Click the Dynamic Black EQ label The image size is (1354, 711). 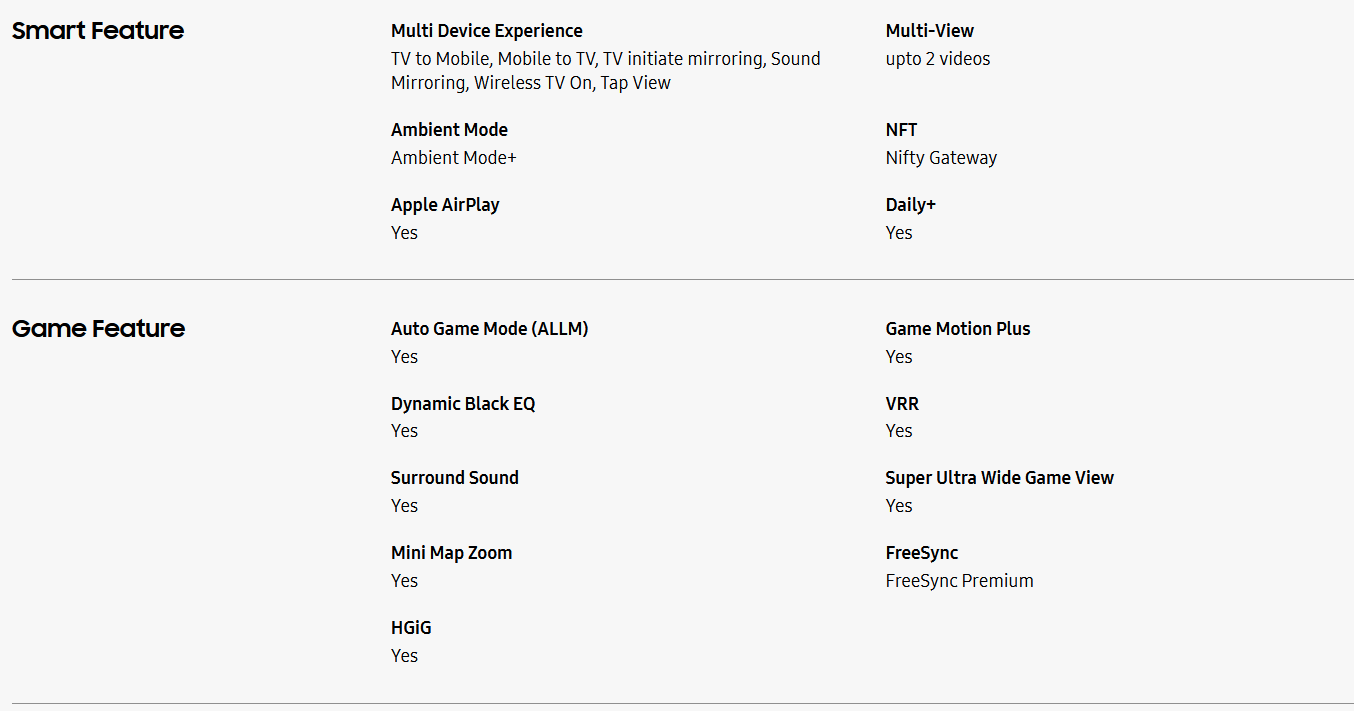pos(463,404)
